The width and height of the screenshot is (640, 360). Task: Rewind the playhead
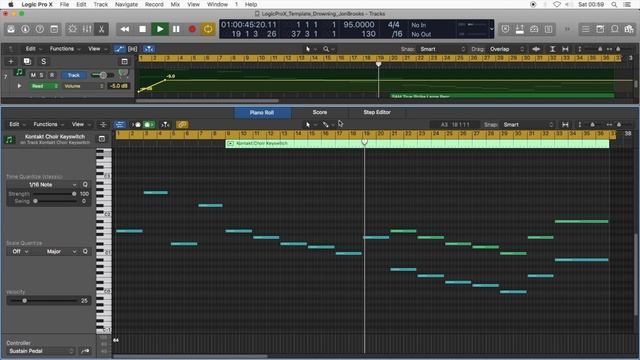click(125, 29)
